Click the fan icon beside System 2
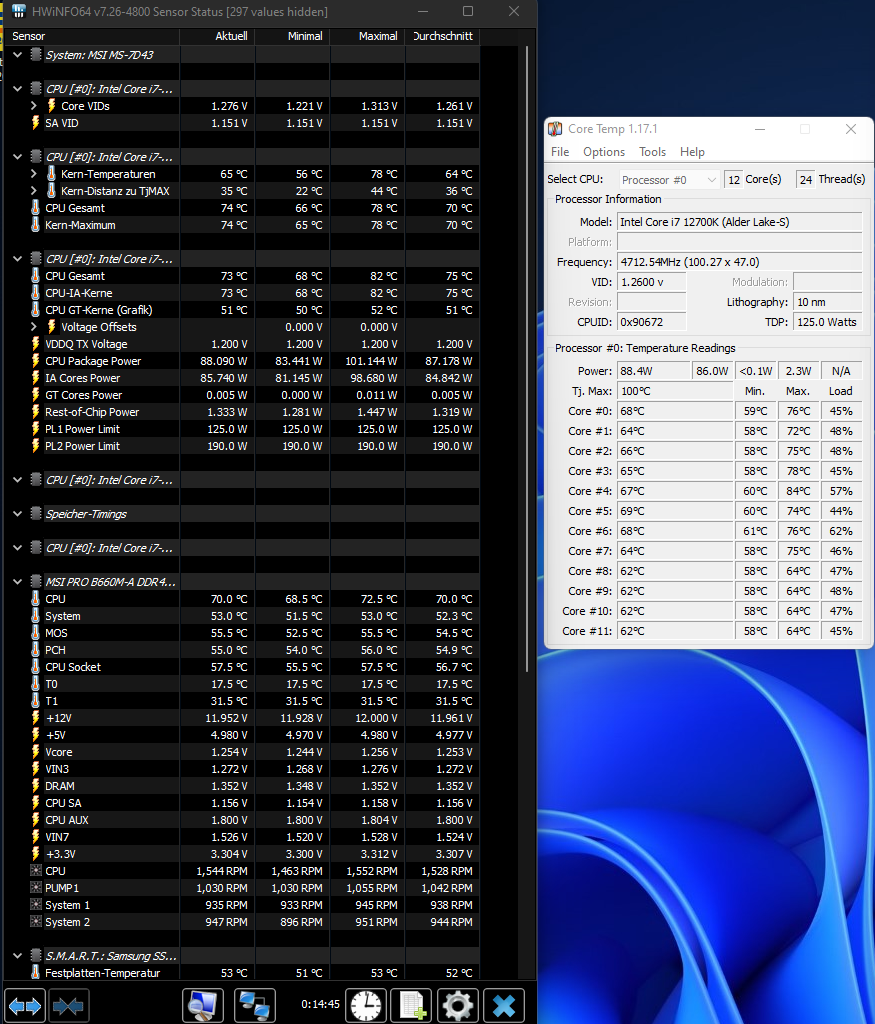This screenshot has height=1024, width=875. [x=36, y=921]
